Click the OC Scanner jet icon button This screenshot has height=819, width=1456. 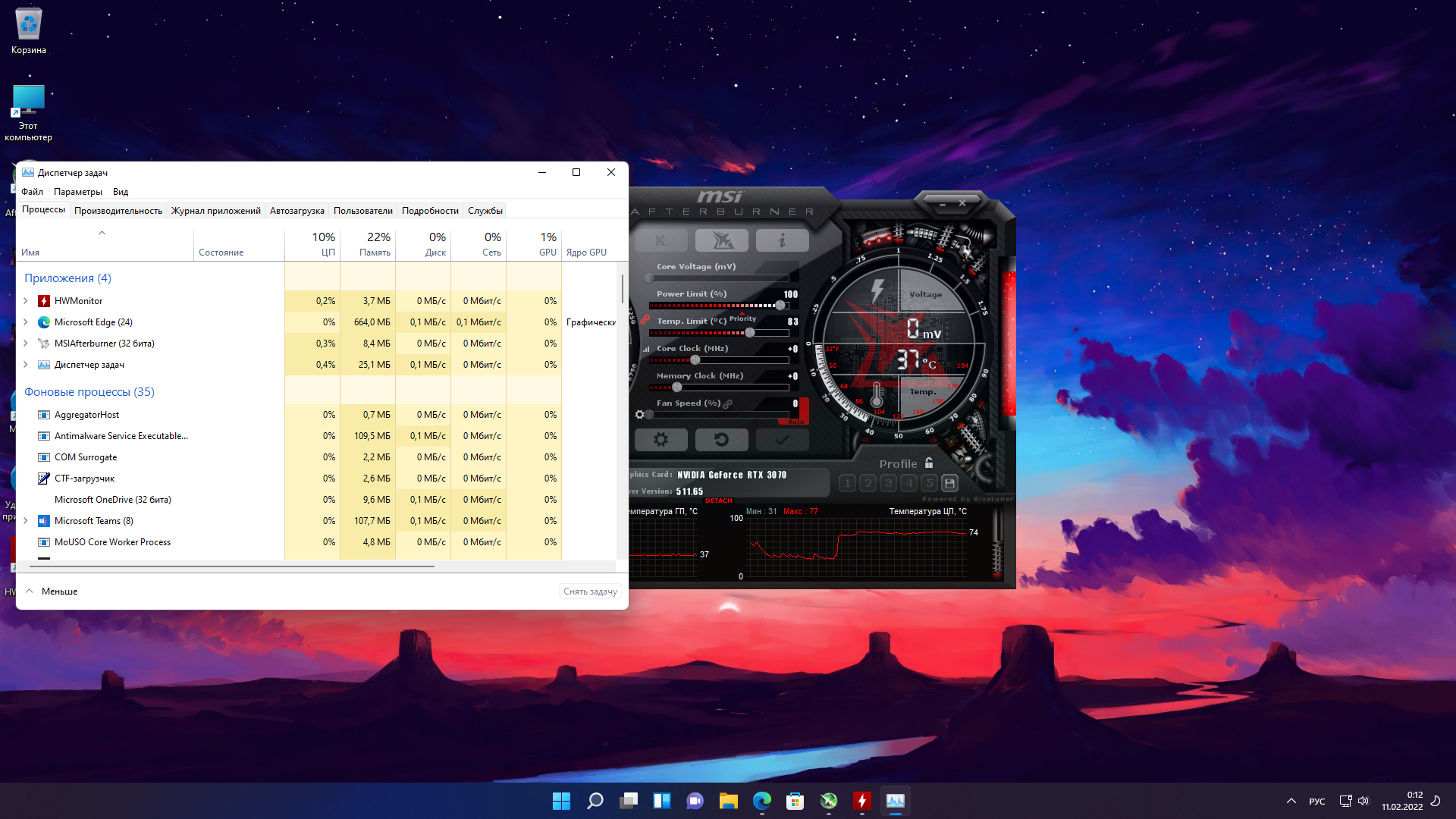pos(721,240)
